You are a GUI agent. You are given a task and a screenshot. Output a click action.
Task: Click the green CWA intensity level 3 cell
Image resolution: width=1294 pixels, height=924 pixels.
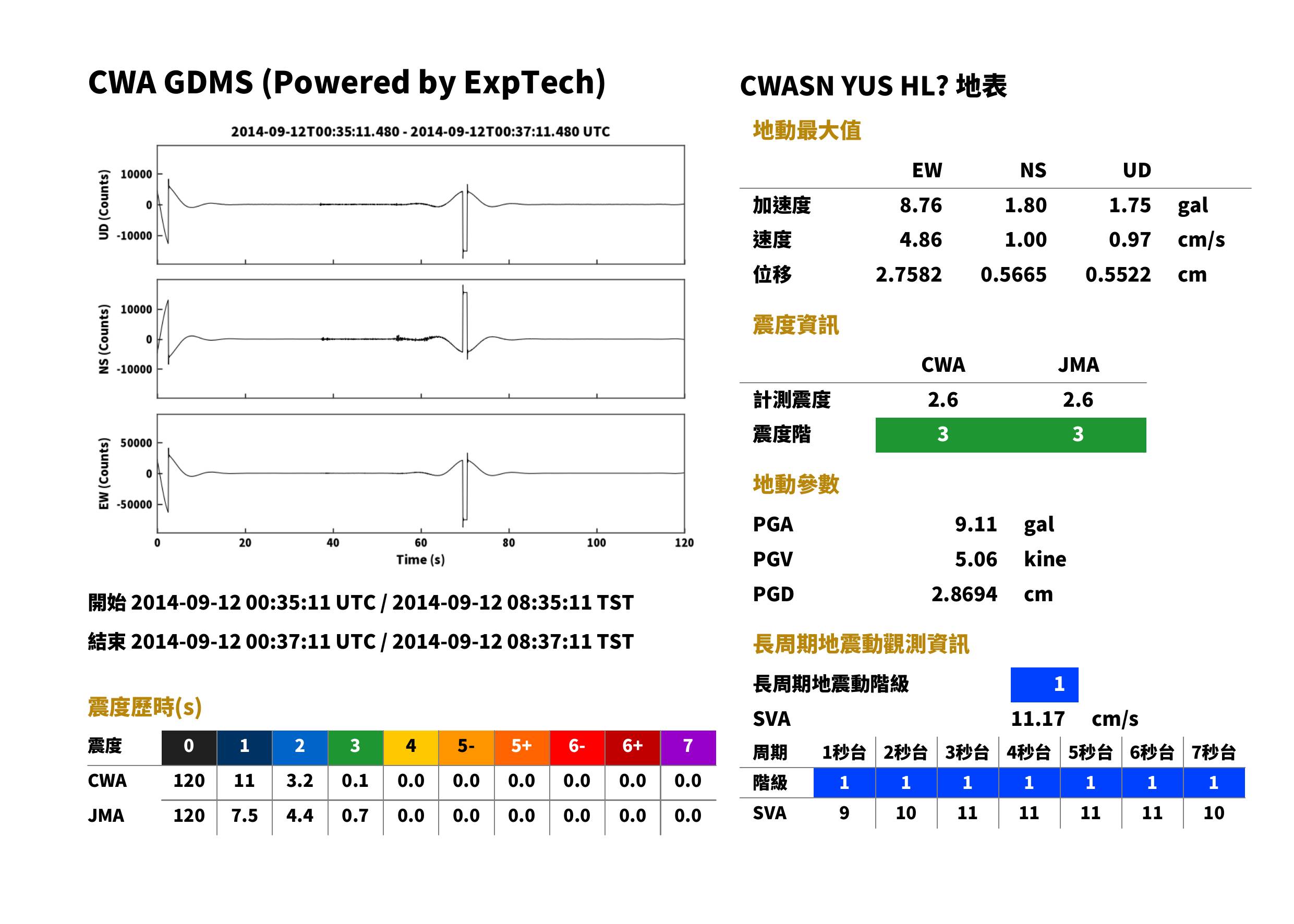click(x=942, y=435)
